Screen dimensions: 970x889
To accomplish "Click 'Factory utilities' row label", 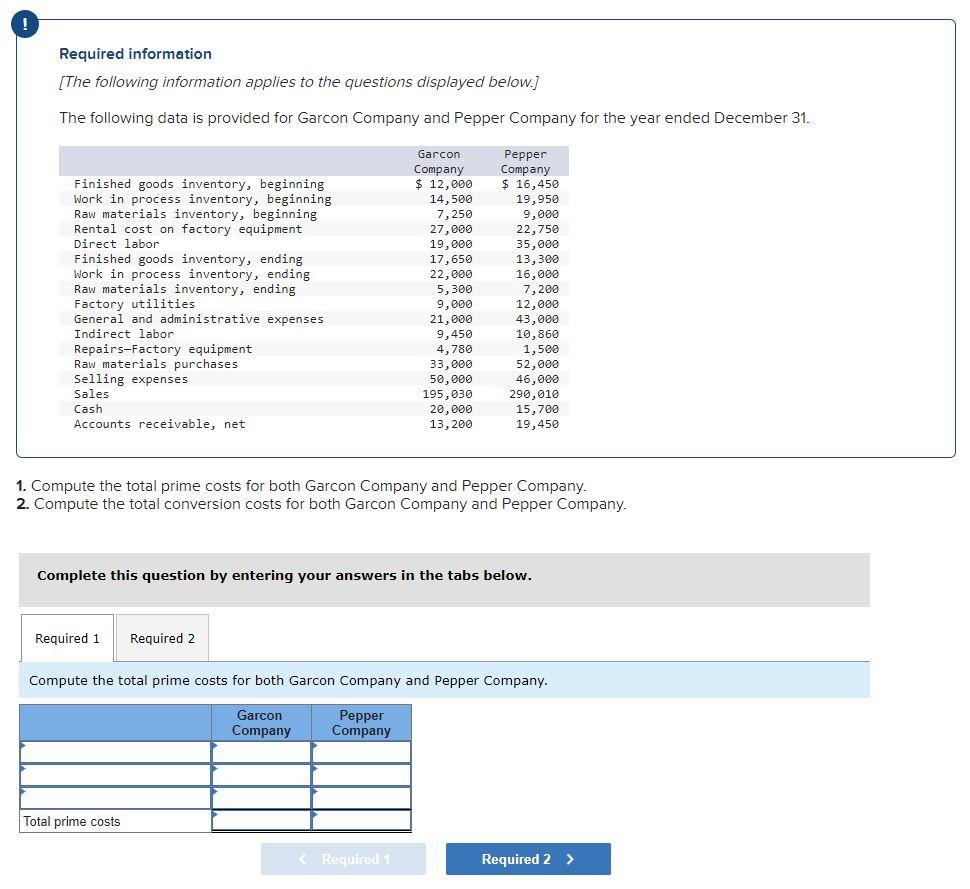I will [134, 304].
